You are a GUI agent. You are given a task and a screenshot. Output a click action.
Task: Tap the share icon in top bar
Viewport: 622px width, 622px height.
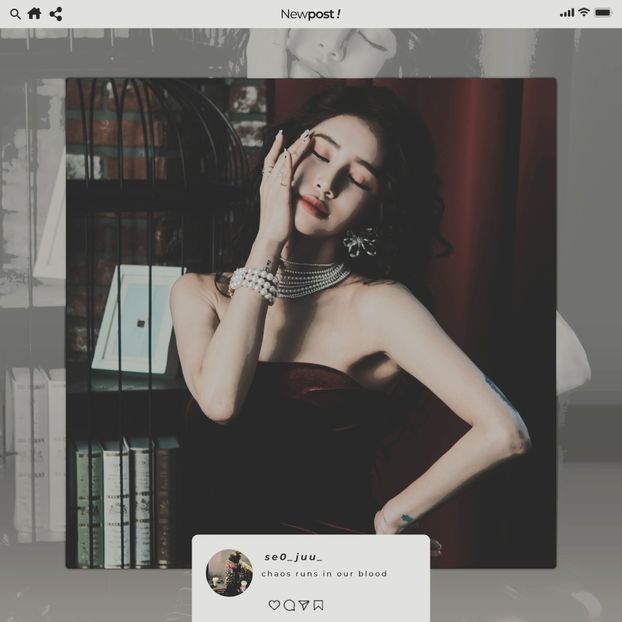point(56,14)
